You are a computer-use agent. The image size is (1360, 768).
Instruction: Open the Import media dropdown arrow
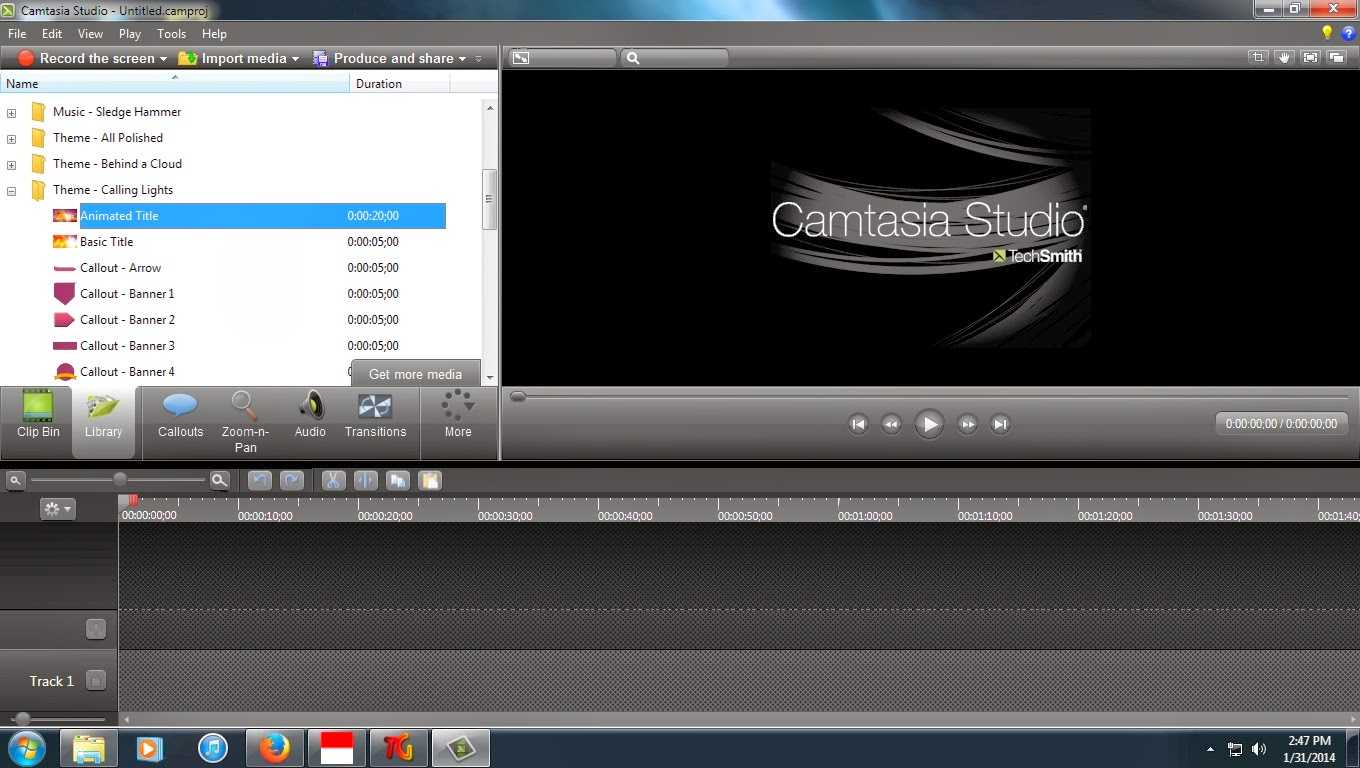(296, 59)
